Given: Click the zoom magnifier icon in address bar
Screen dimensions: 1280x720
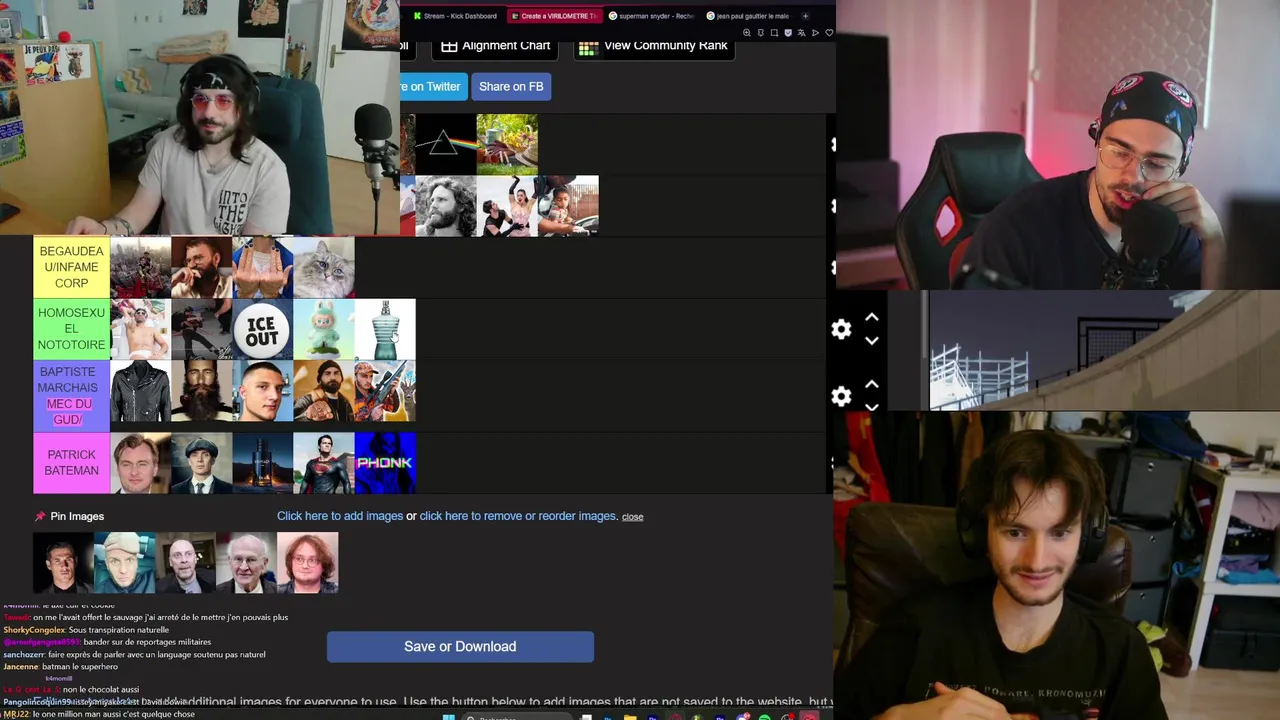Looking at the screenshot, I should [x=747, y=33].
